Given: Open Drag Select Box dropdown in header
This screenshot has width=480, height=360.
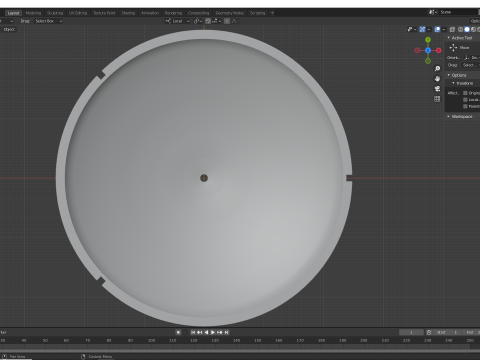Looking at the screenshot, I should click(x=49, y=21).
